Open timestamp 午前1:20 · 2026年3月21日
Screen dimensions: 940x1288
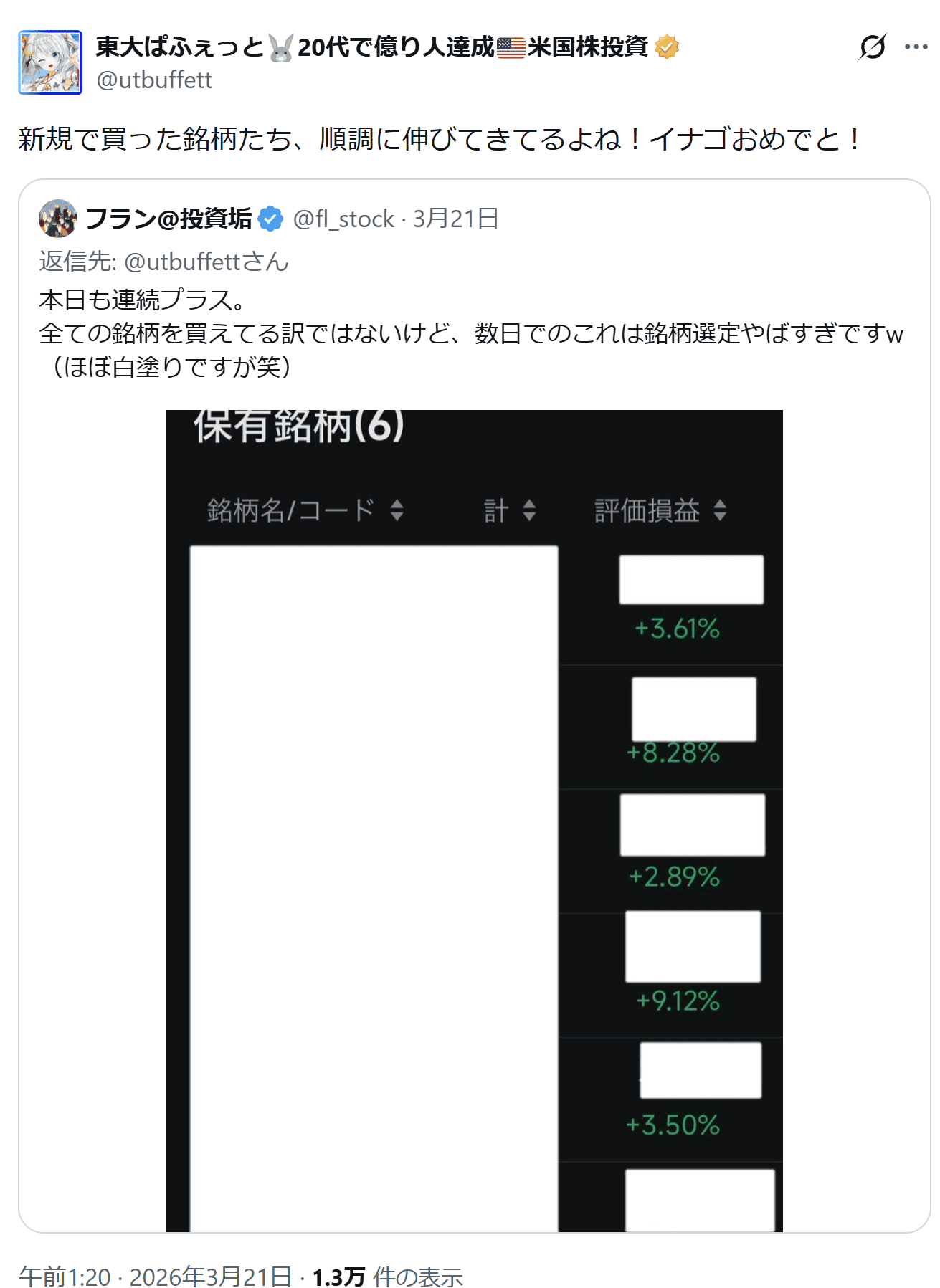click(155, 1277)
